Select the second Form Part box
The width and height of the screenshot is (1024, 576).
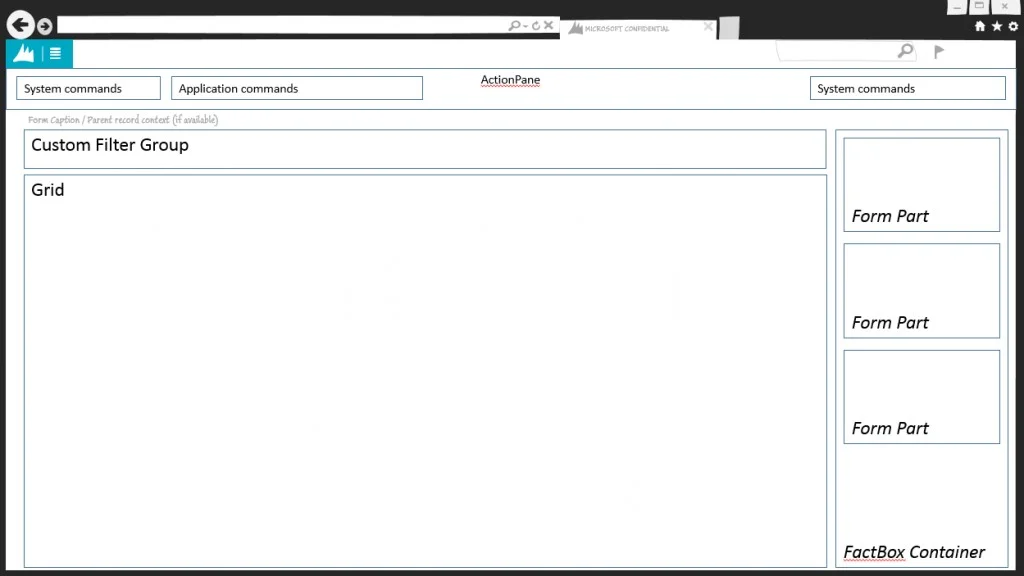click(921, 291)
